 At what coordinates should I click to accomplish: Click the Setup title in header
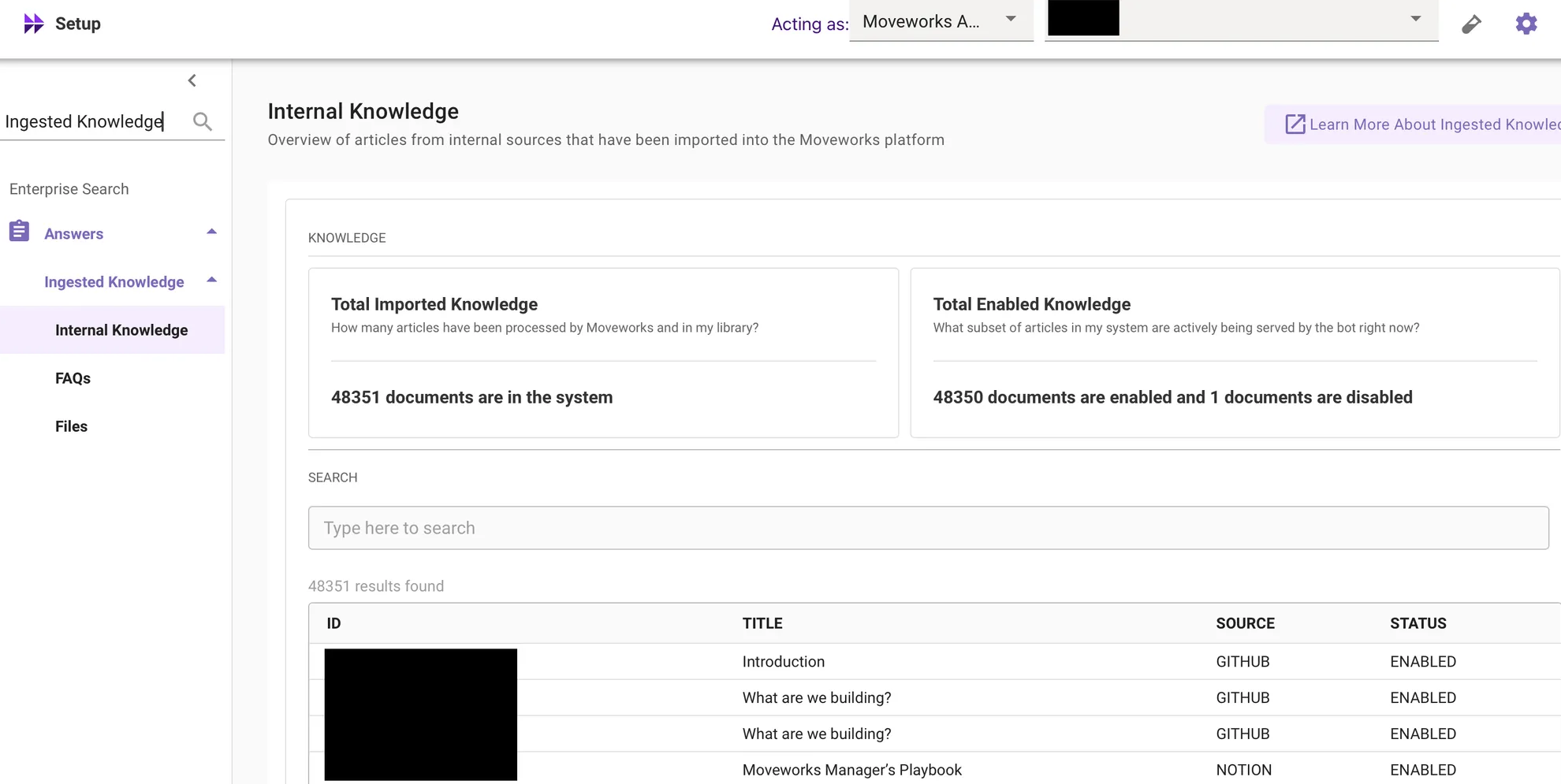[78, 24]
